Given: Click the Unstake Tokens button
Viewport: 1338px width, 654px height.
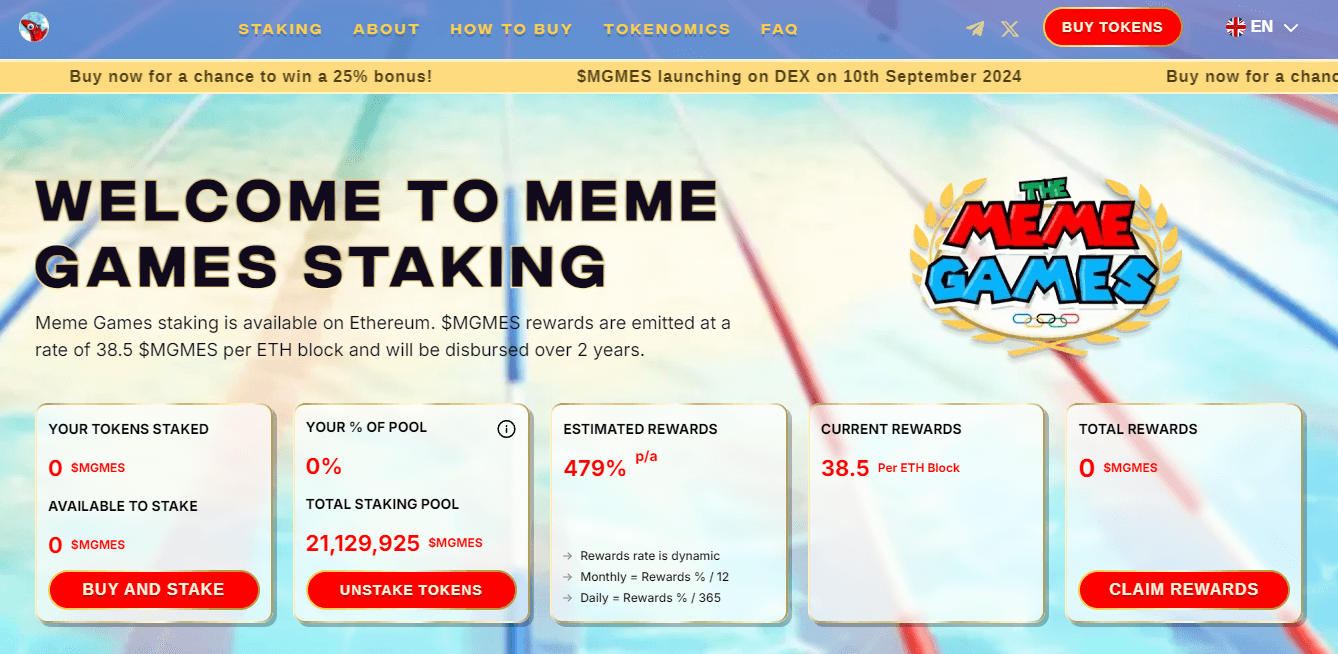Looking at the screenshot, I should 411,590.
